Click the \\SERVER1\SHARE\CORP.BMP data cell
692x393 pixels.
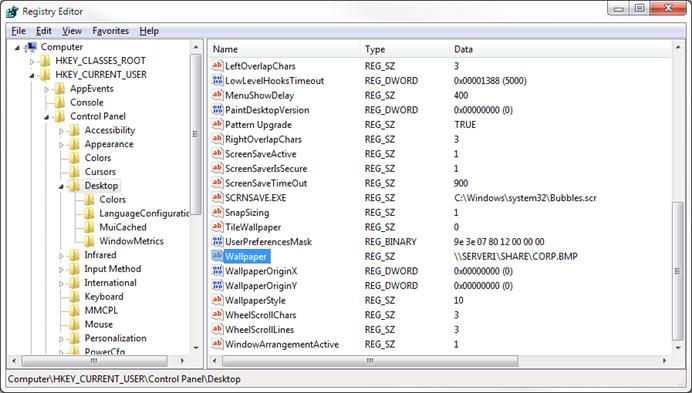(x=515, y=256)
